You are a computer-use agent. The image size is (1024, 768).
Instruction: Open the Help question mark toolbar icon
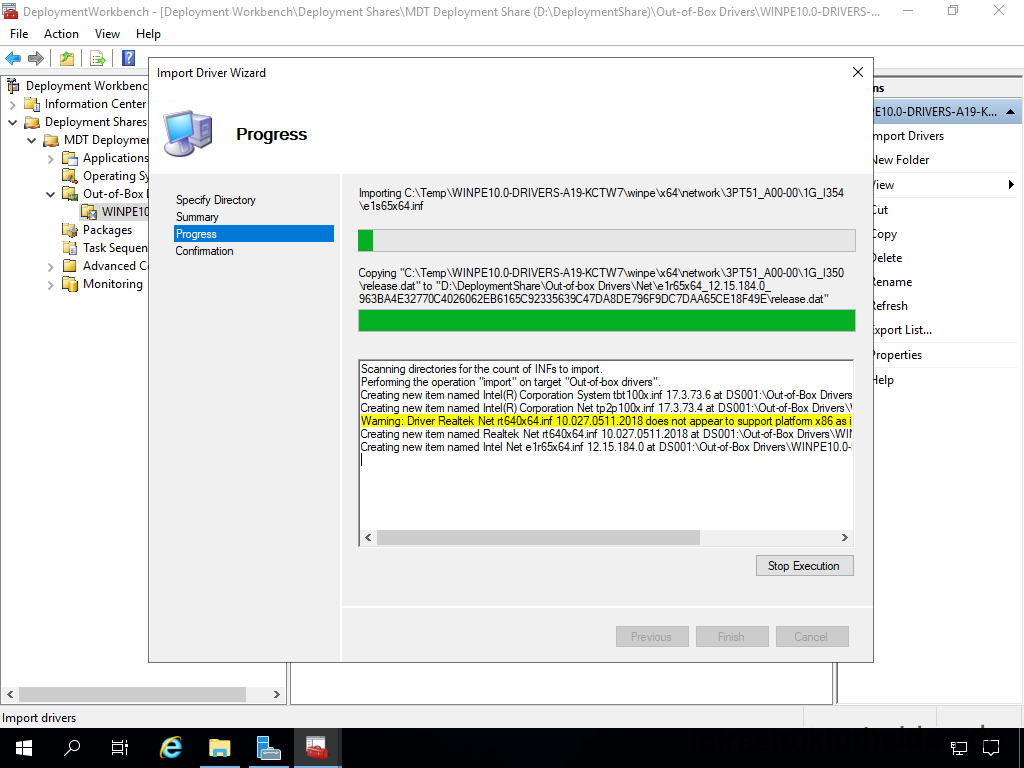129,58
